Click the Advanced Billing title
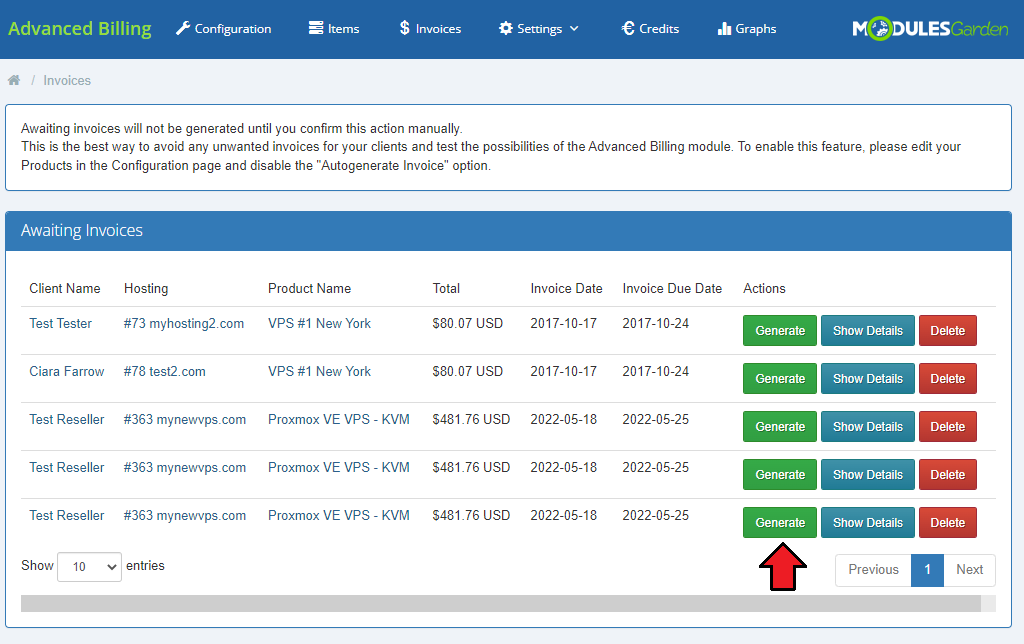 (80, 29)
